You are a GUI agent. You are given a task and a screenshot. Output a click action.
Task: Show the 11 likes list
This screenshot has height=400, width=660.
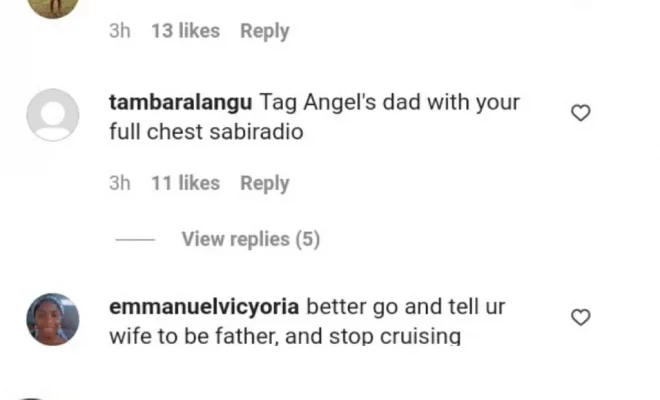coord(186,183)
